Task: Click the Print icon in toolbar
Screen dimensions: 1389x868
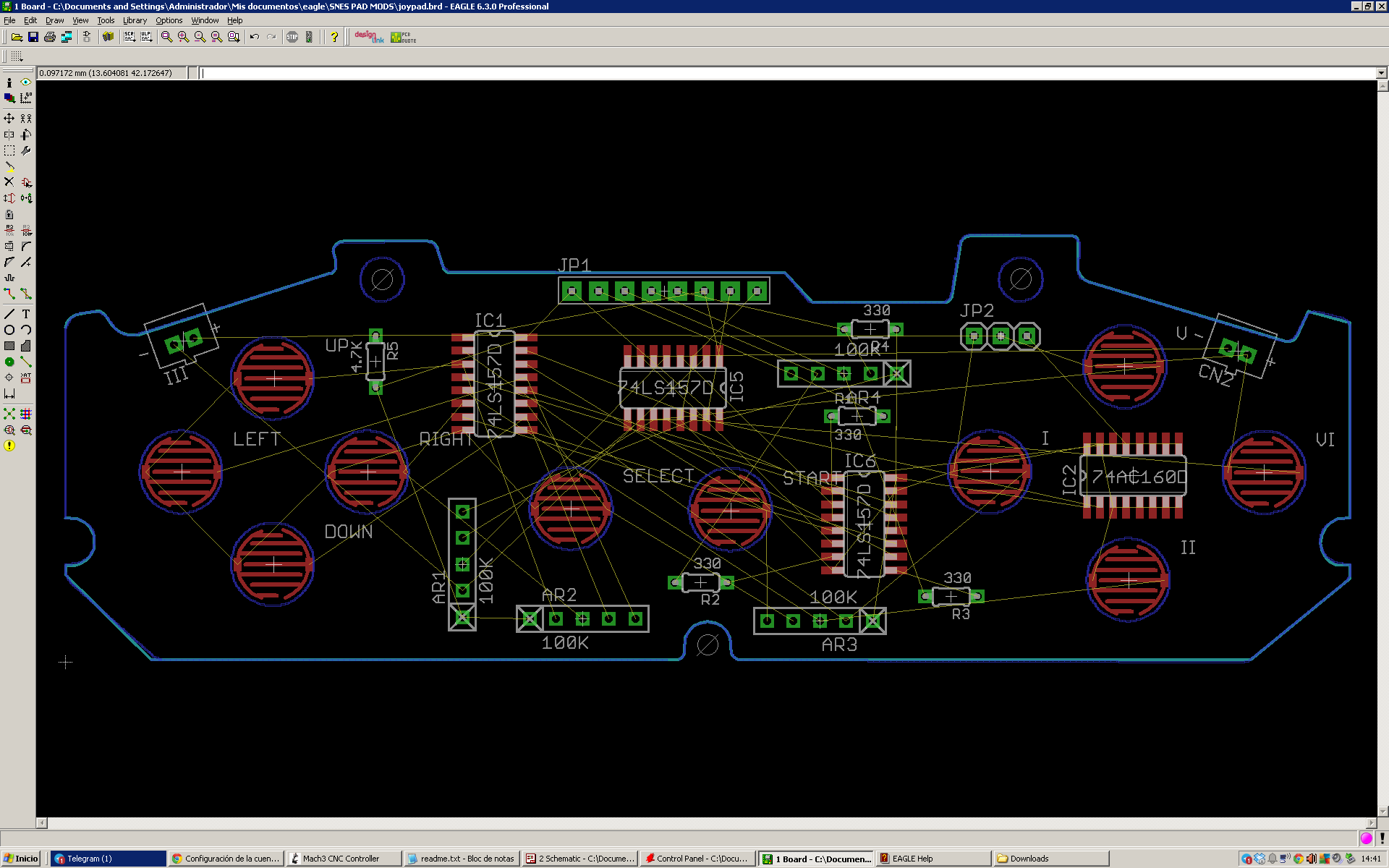Action: click(x=49, y=37)
